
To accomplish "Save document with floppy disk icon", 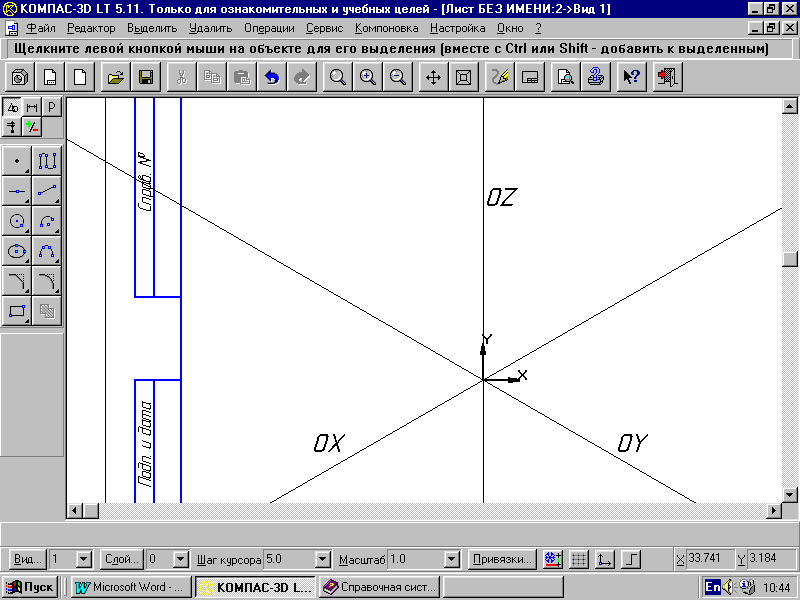I will click(x=146, y=77).
